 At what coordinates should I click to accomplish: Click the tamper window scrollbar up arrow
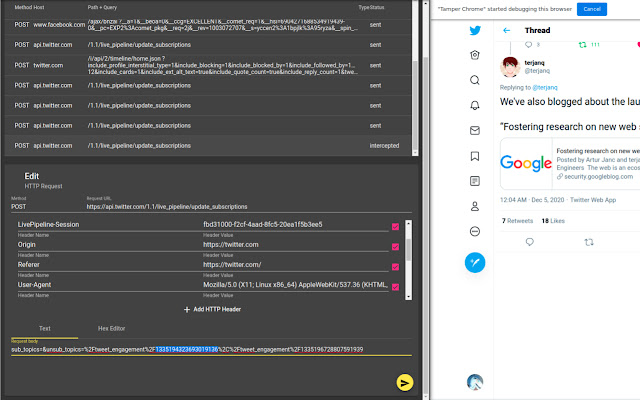[425, 4]
